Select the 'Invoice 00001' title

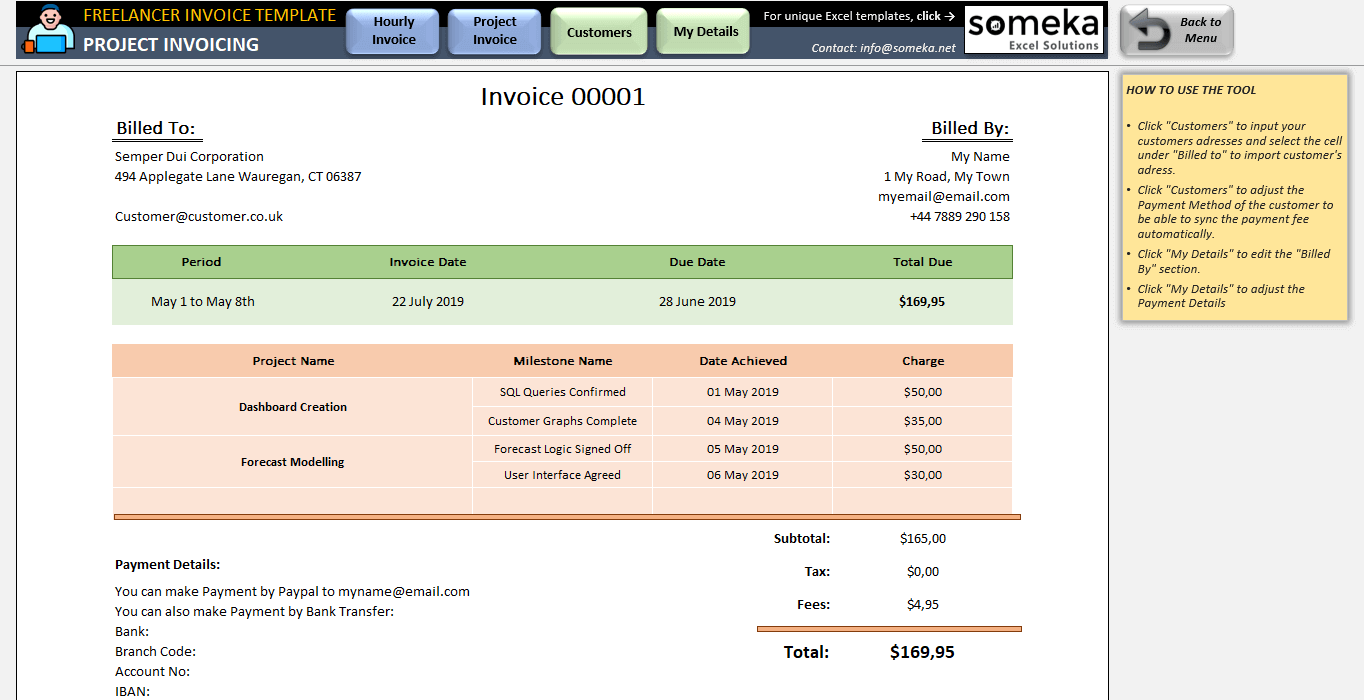(563, 97)
